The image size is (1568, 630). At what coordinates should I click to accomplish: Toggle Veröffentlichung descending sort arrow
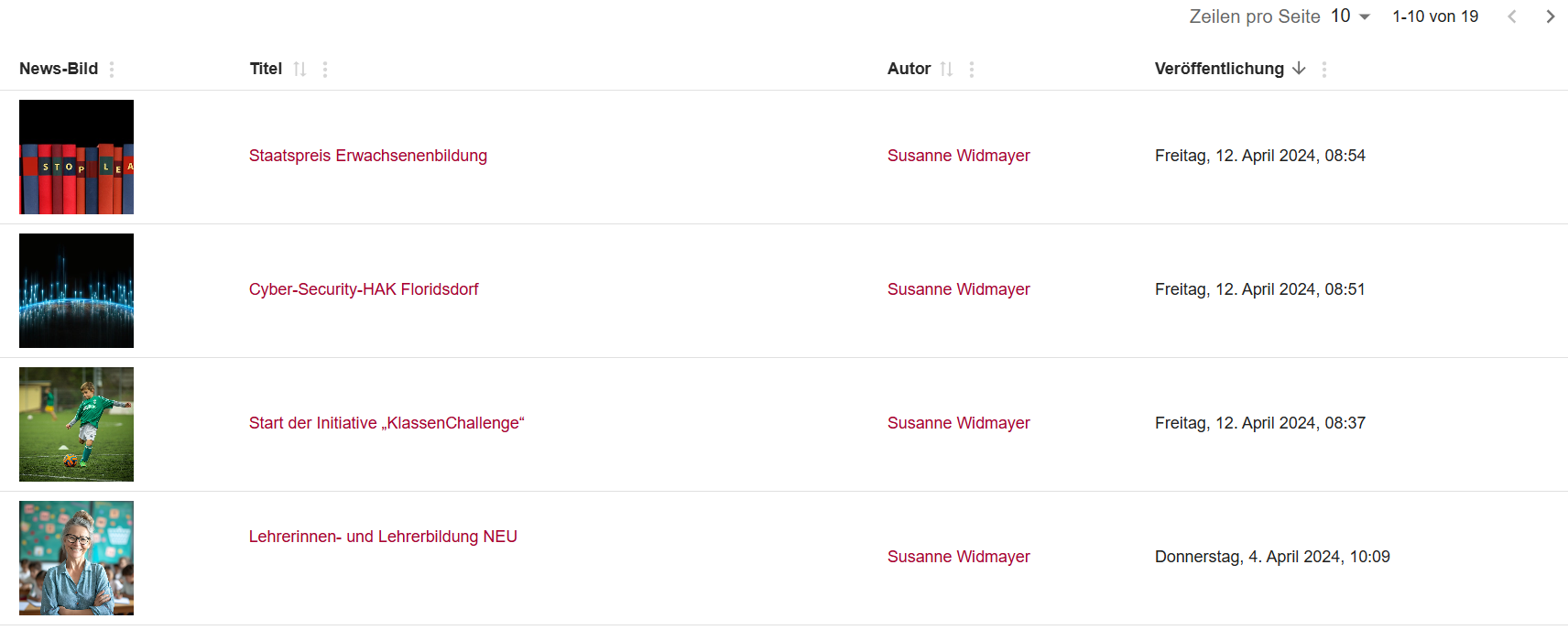1299,69
